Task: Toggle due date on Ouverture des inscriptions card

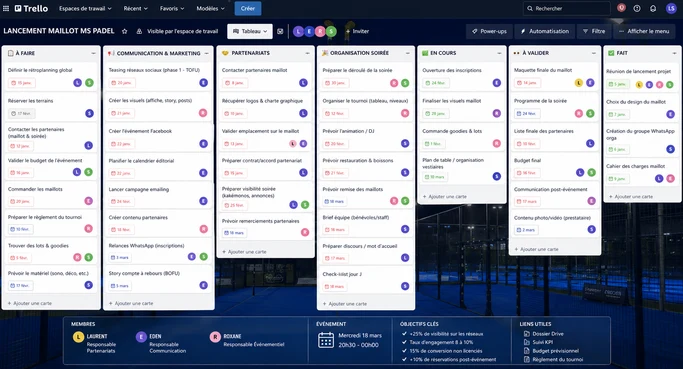Action: [x=436, y=83]
